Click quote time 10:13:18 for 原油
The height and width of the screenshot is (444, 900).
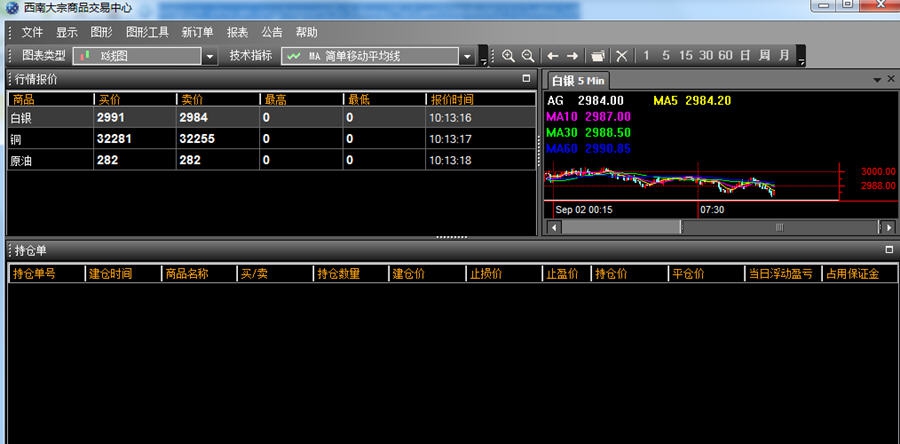(x=450, y=160)
